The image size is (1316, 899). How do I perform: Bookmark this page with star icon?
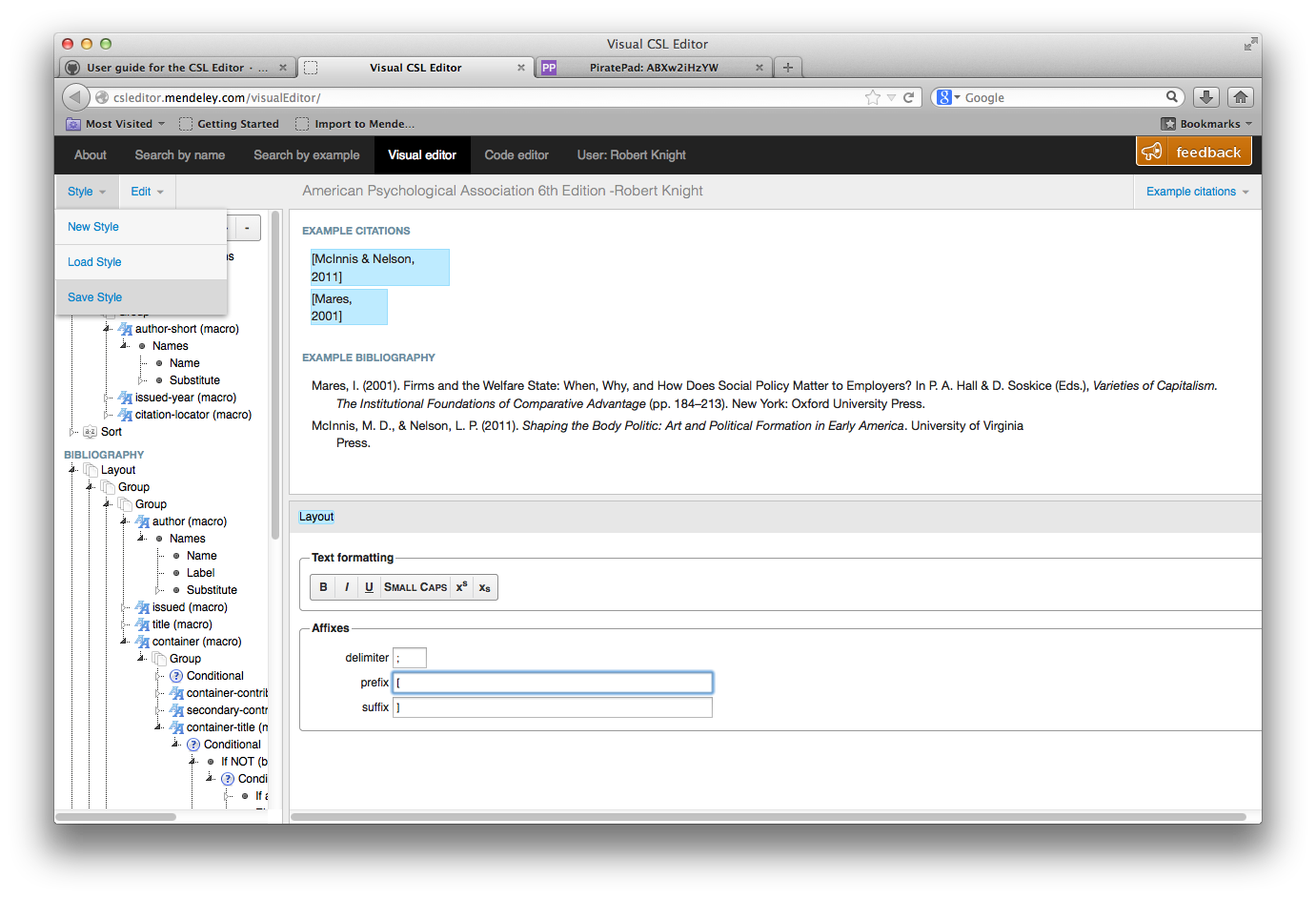pyautogui.click(x=872, y=97)
